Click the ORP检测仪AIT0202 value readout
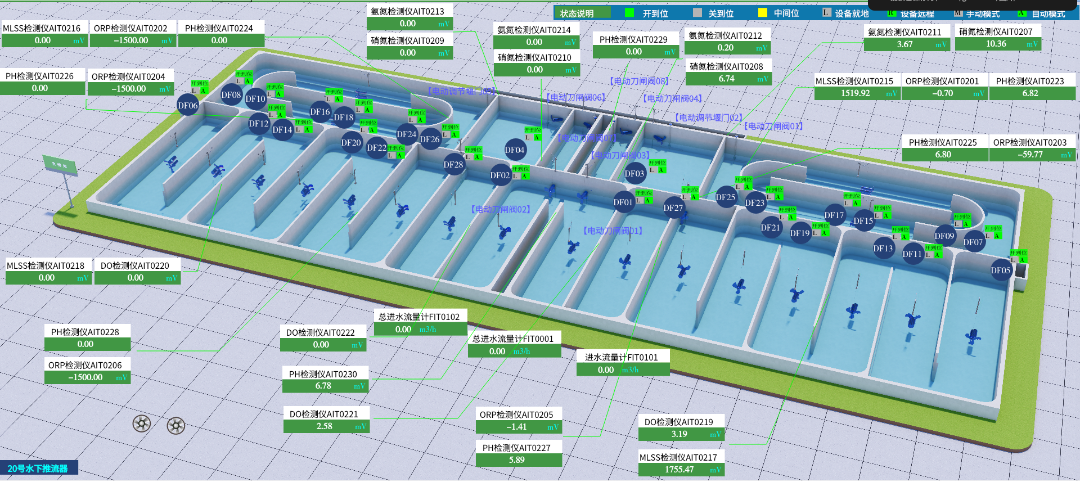 pos(131,40)
